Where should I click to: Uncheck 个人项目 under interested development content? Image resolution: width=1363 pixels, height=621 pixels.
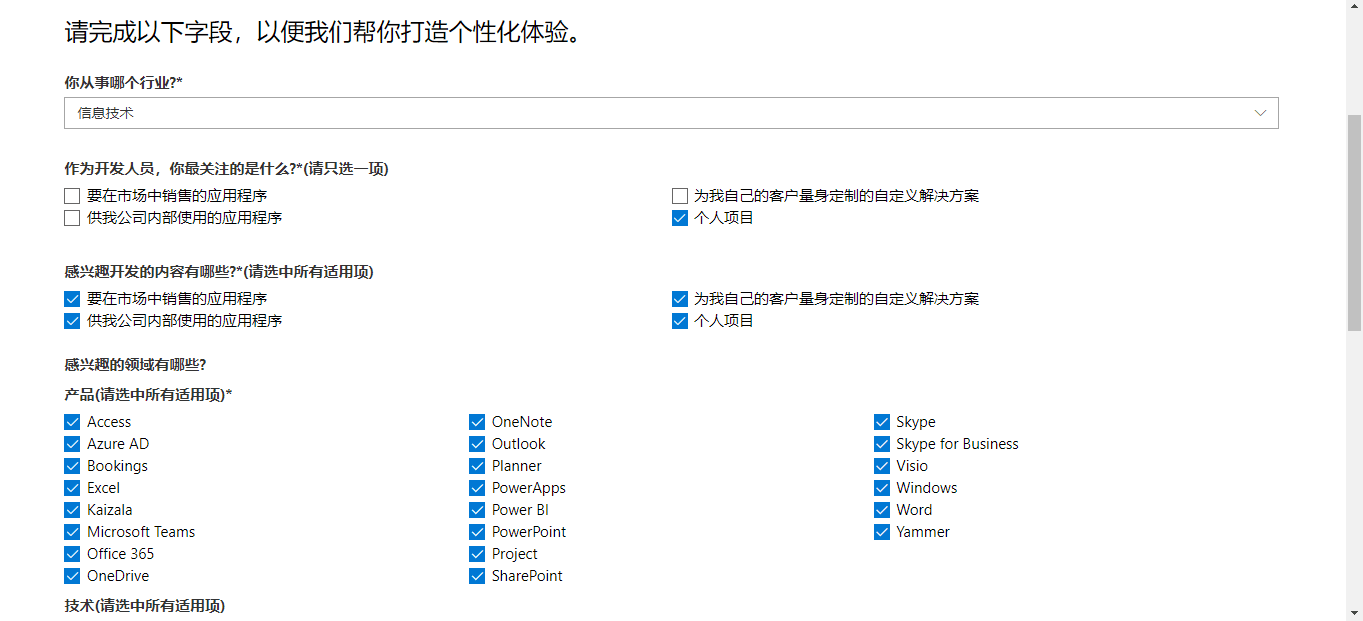click(680, 321)
